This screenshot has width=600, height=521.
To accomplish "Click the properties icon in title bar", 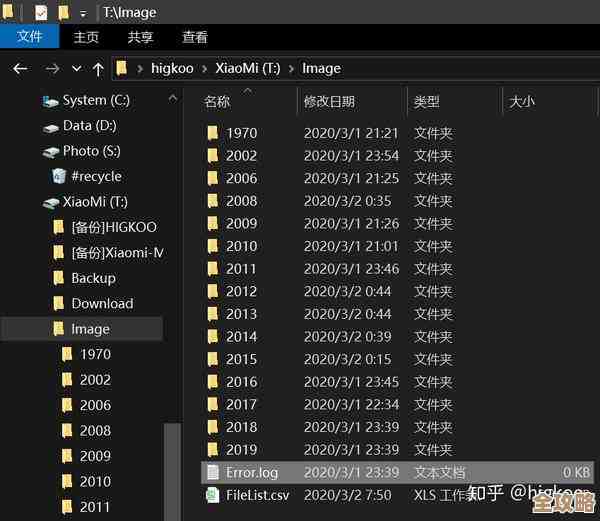I will click(41, 13).
